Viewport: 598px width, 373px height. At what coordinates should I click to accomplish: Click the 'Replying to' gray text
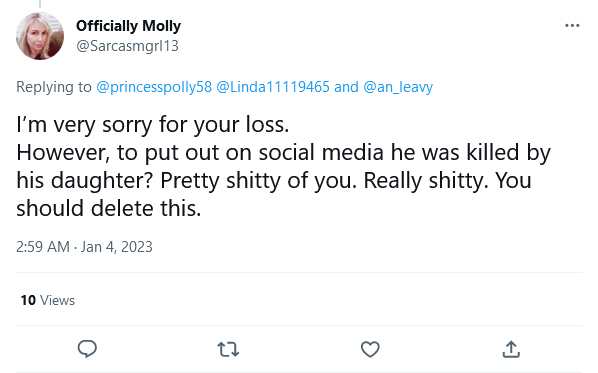54,87
